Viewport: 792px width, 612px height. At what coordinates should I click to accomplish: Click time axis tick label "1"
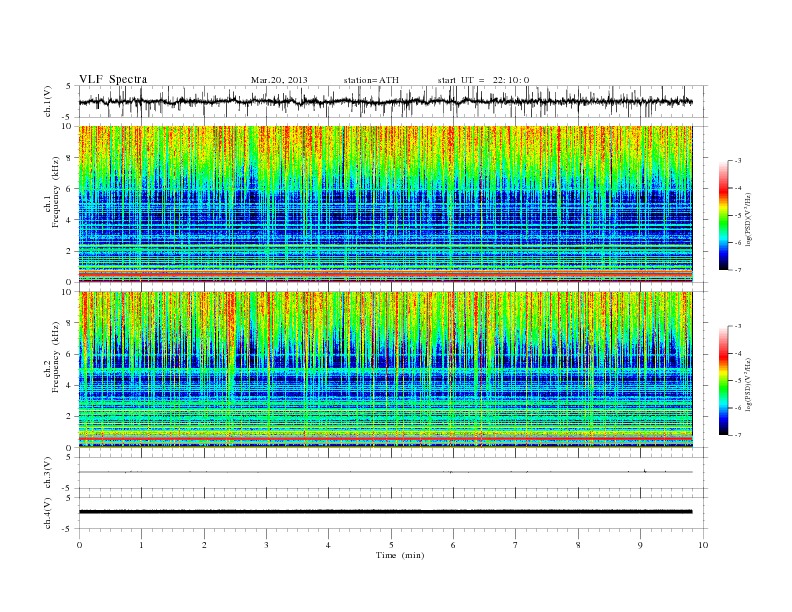coord(141,545)
